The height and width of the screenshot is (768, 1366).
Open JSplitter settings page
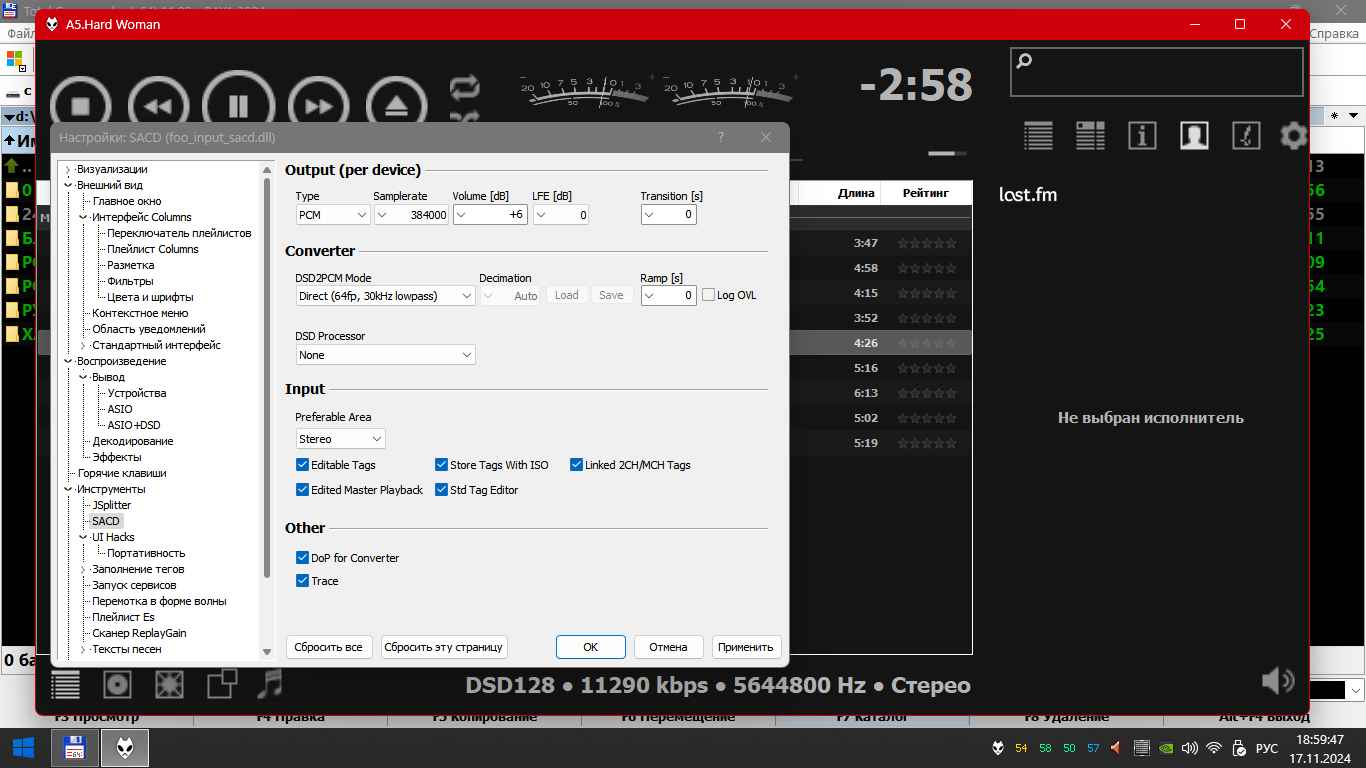tap(111, 505)
